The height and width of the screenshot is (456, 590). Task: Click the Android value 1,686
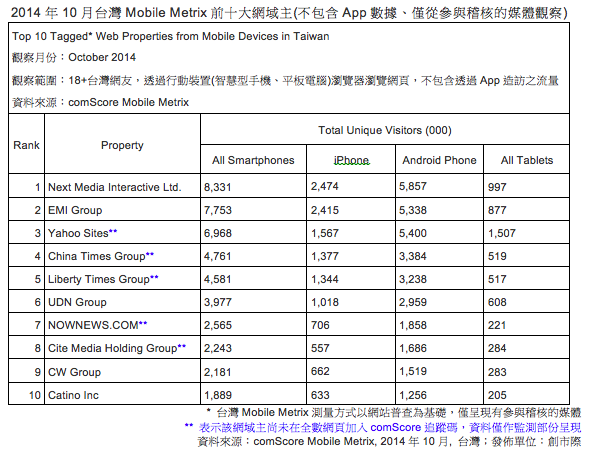coord(413,348)
